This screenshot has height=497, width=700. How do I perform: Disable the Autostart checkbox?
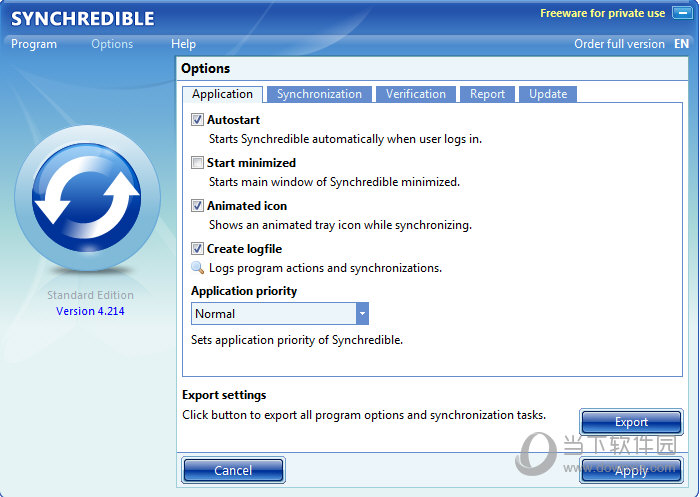click(x=197, y=120)
